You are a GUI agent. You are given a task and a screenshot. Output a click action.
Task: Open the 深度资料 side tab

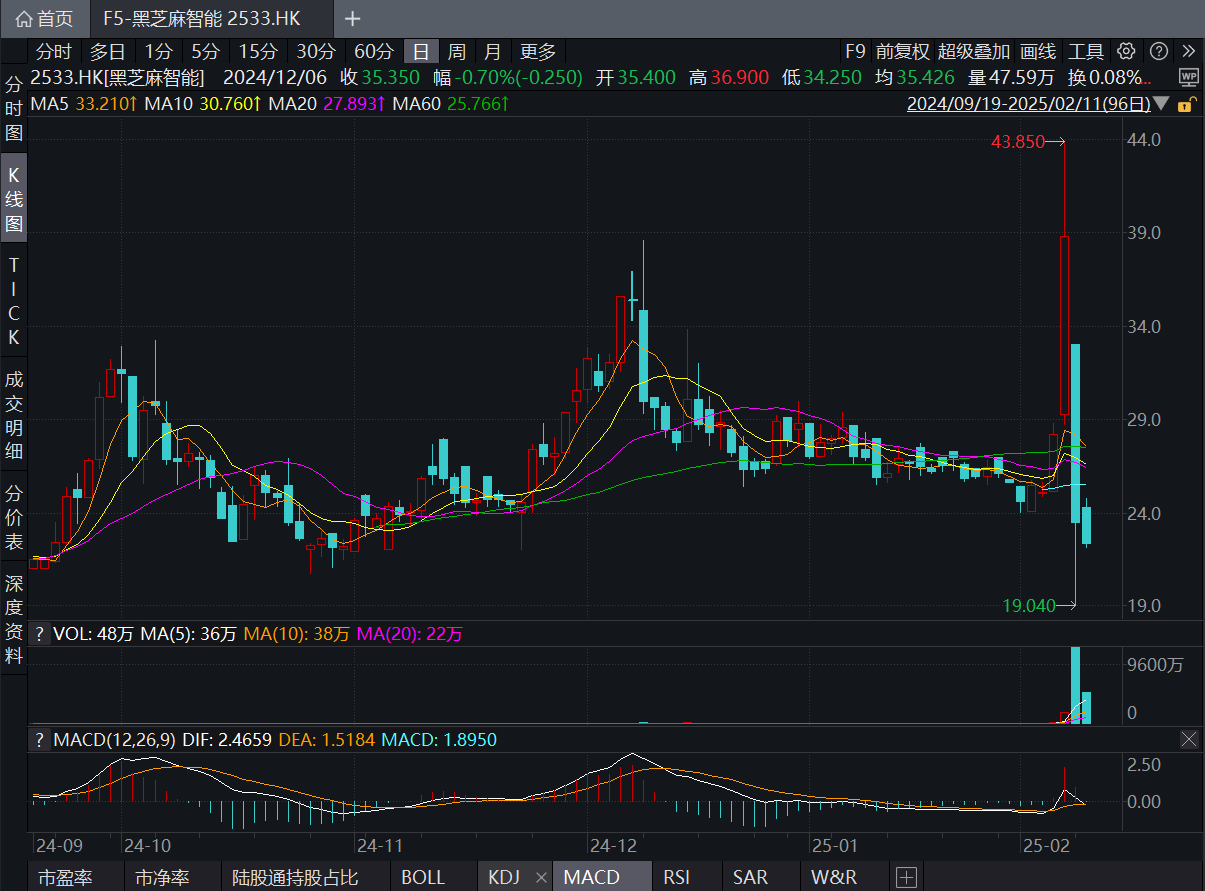coord(14,619)
